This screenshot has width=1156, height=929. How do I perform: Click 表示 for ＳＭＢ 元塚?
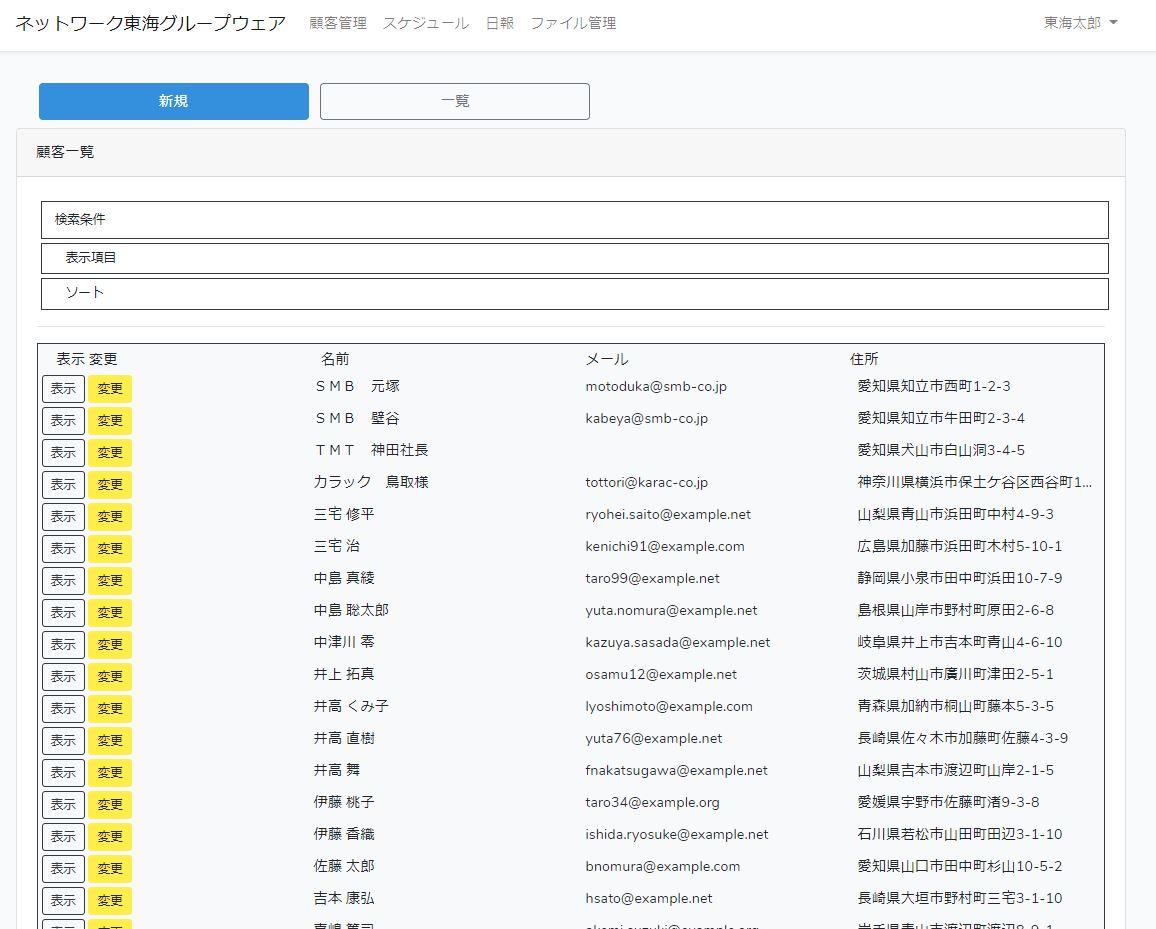point(63,389)
